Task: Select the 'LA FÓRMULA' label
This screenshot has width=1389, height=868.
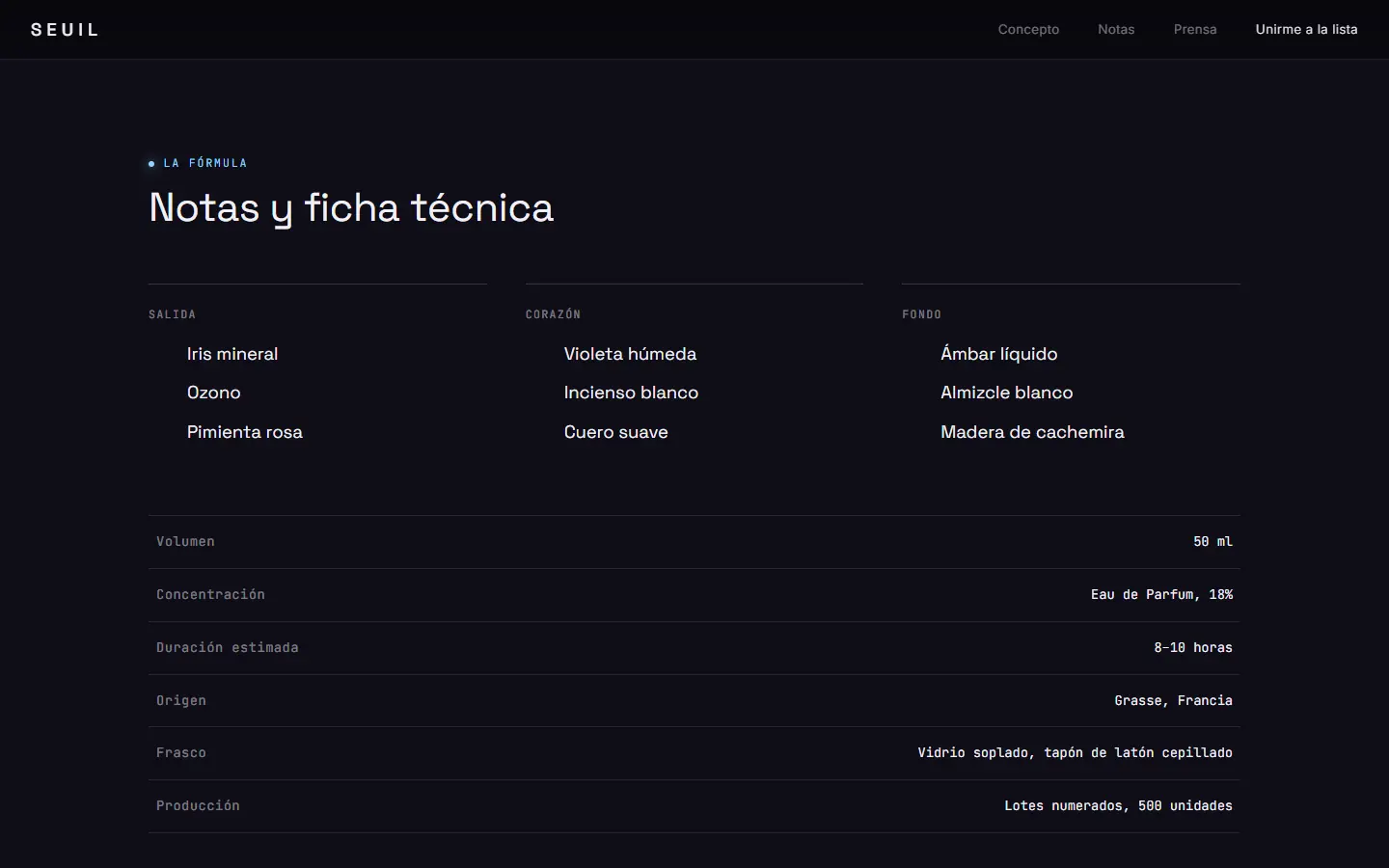Action: (x=205, y=163)
